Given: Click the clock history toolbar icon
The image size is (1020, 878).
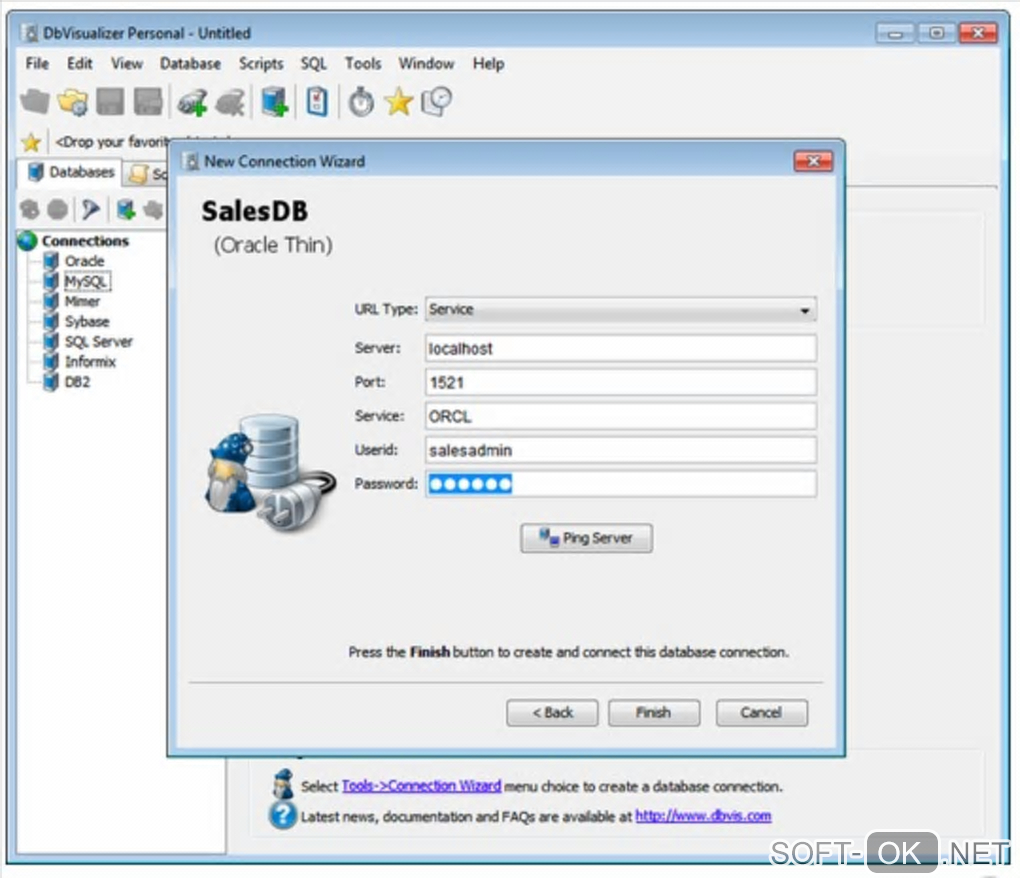Looking at the screenshot, I should (x=436, y=102).
